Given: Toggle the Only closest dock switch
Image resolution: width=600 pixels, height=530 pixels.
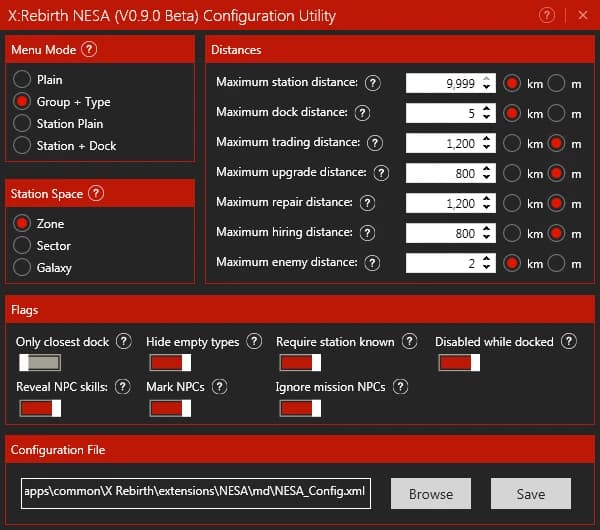Looking at the screenshot, I should [x=40, y=362].
